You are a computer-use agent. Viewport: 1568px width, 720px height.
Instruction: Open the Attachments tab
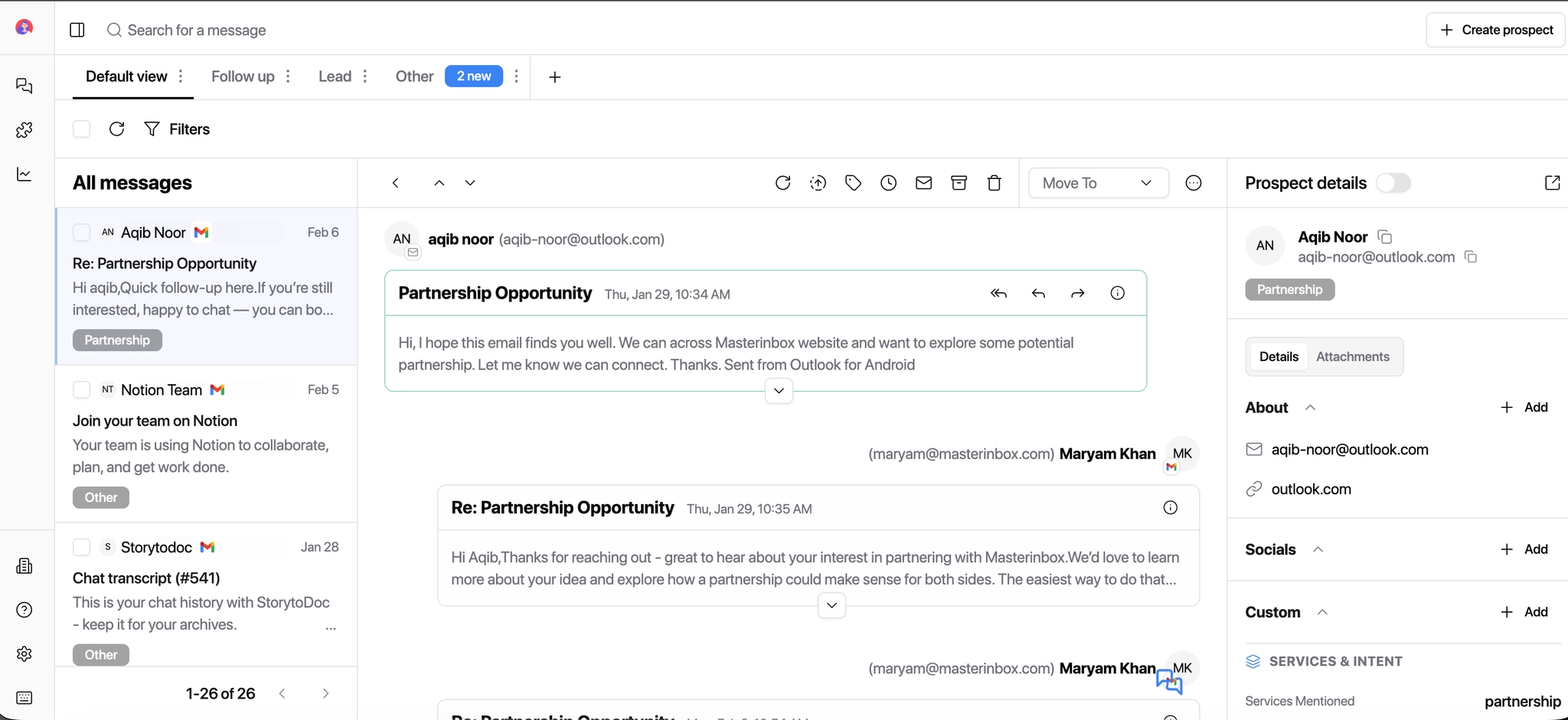click(x=1351, y=357)
